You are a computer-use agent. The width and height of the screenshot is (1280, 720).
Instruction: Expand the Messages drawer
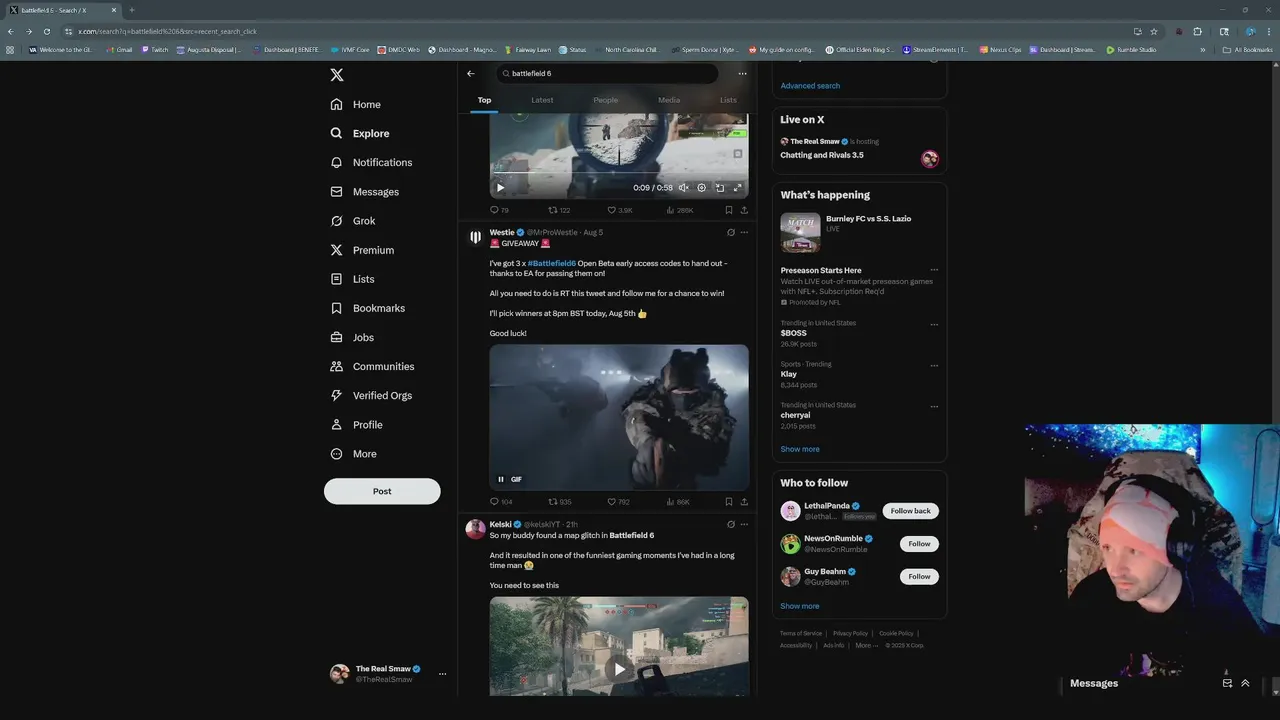point(1245,683)
